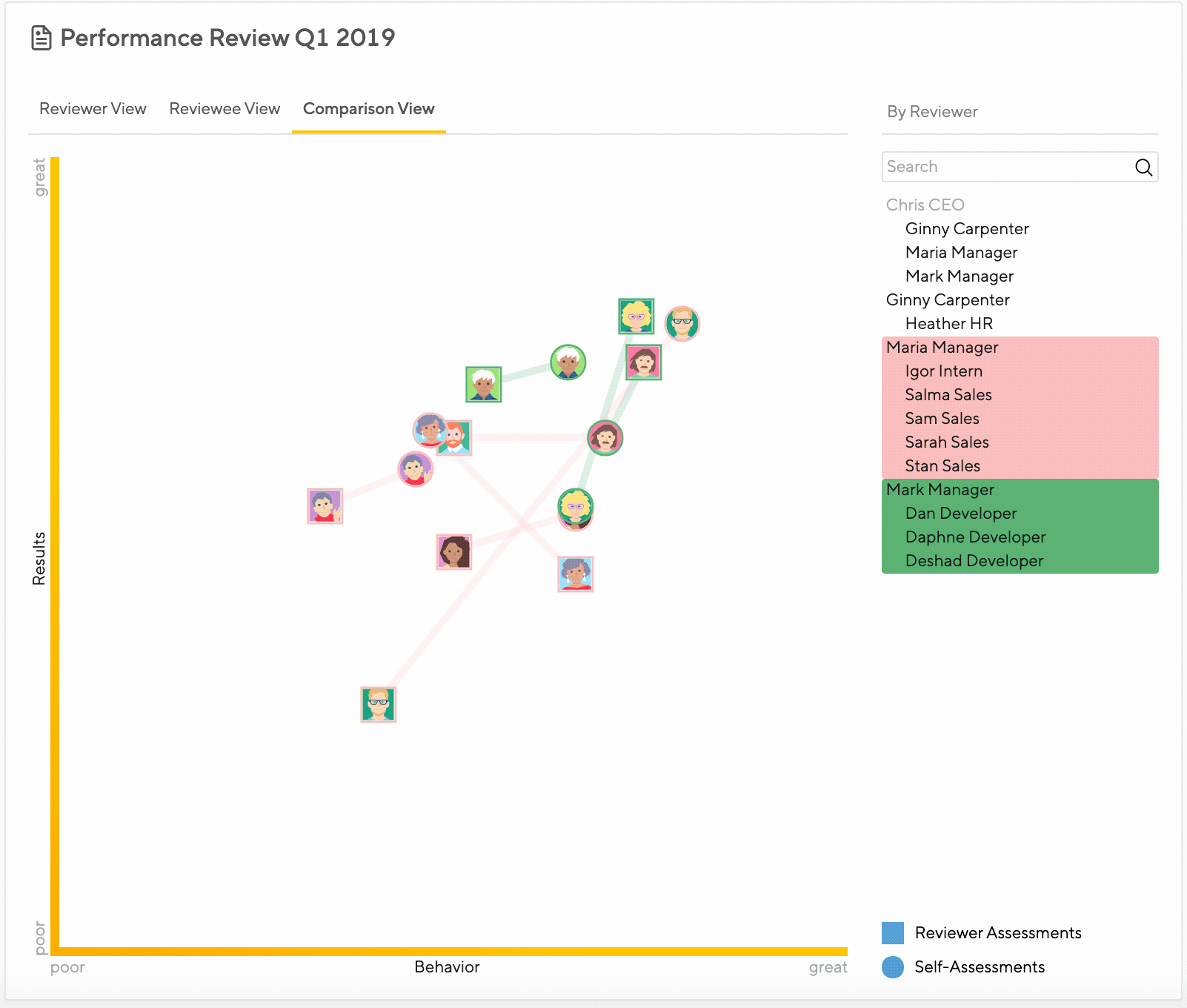Select the blonde avatar with square green frame
Image resolution: width=1187 pixels, height=1008 pixels.
click(636, 316)
